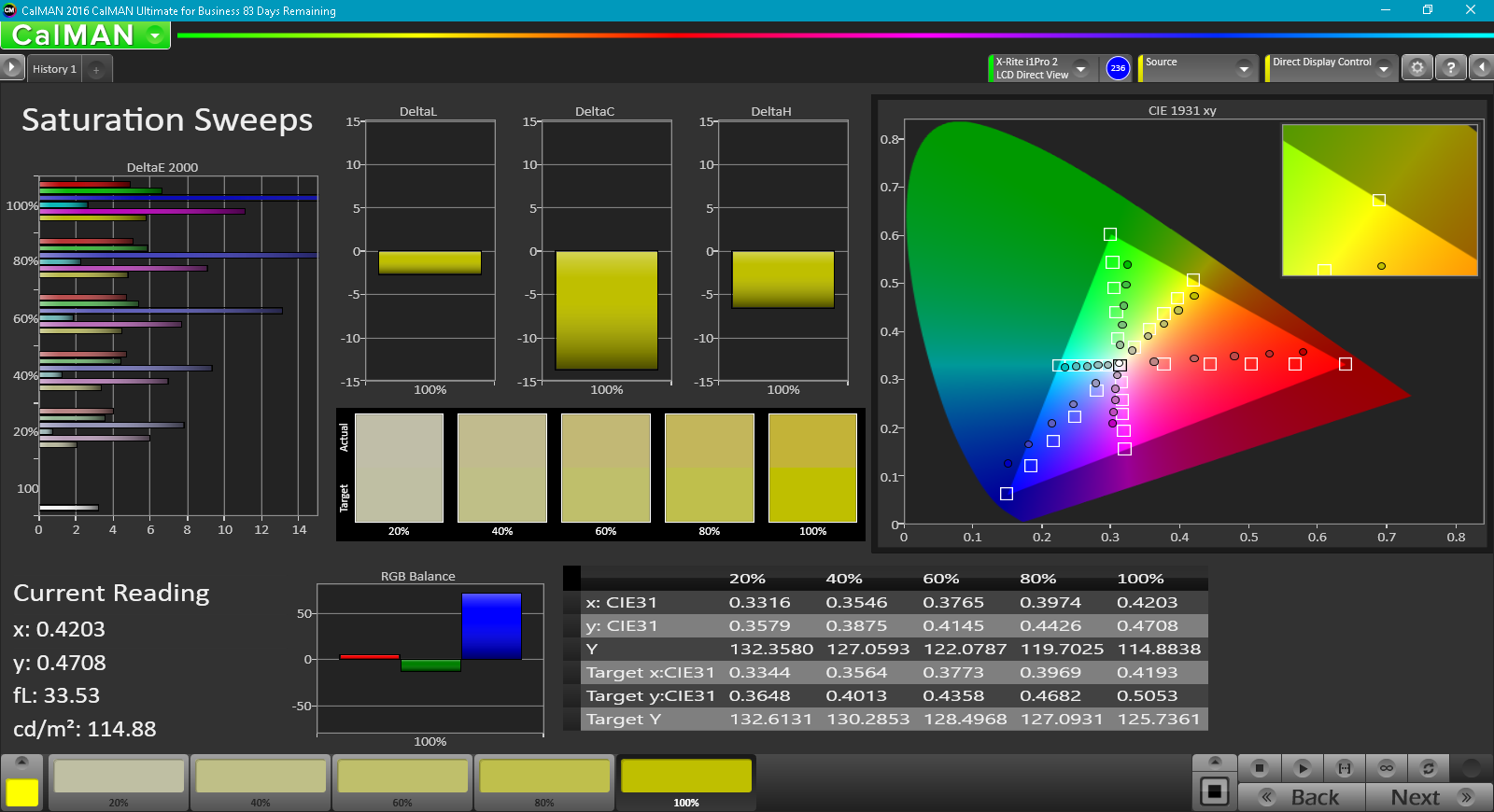
Task: Click the 60% actual/target comparison patch
Action: tap(606, 468)
